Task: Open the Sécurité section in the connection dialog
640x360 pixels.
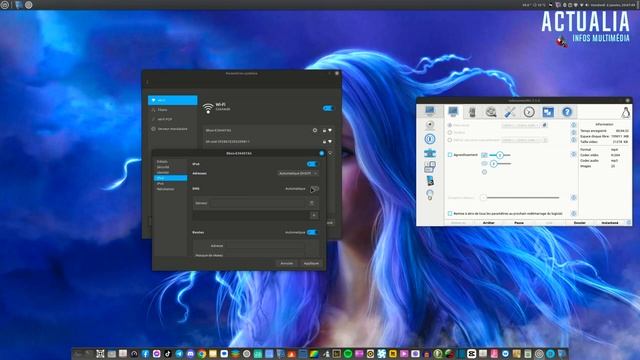Action: click(x=171, y=167)
